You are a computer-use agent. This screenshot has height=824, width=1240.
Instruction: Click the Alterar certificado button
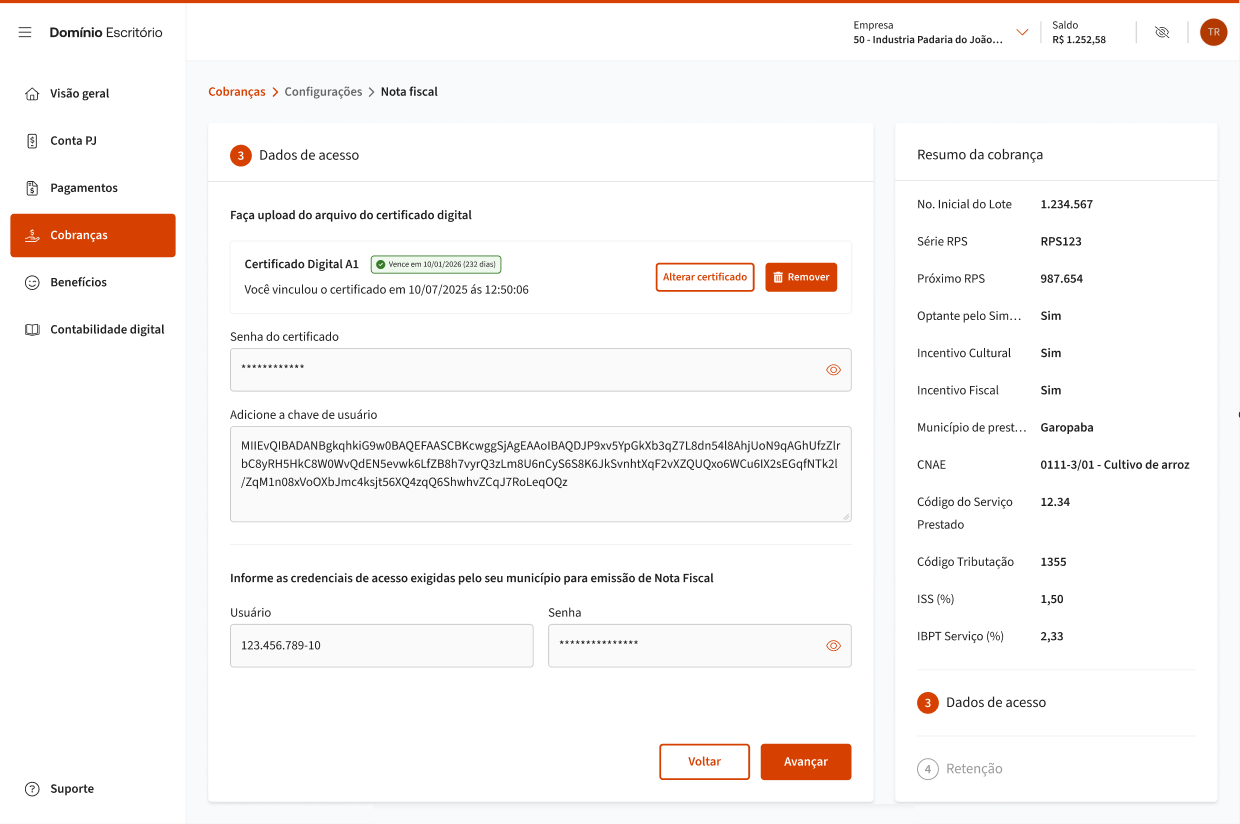[x=704, y=277]
